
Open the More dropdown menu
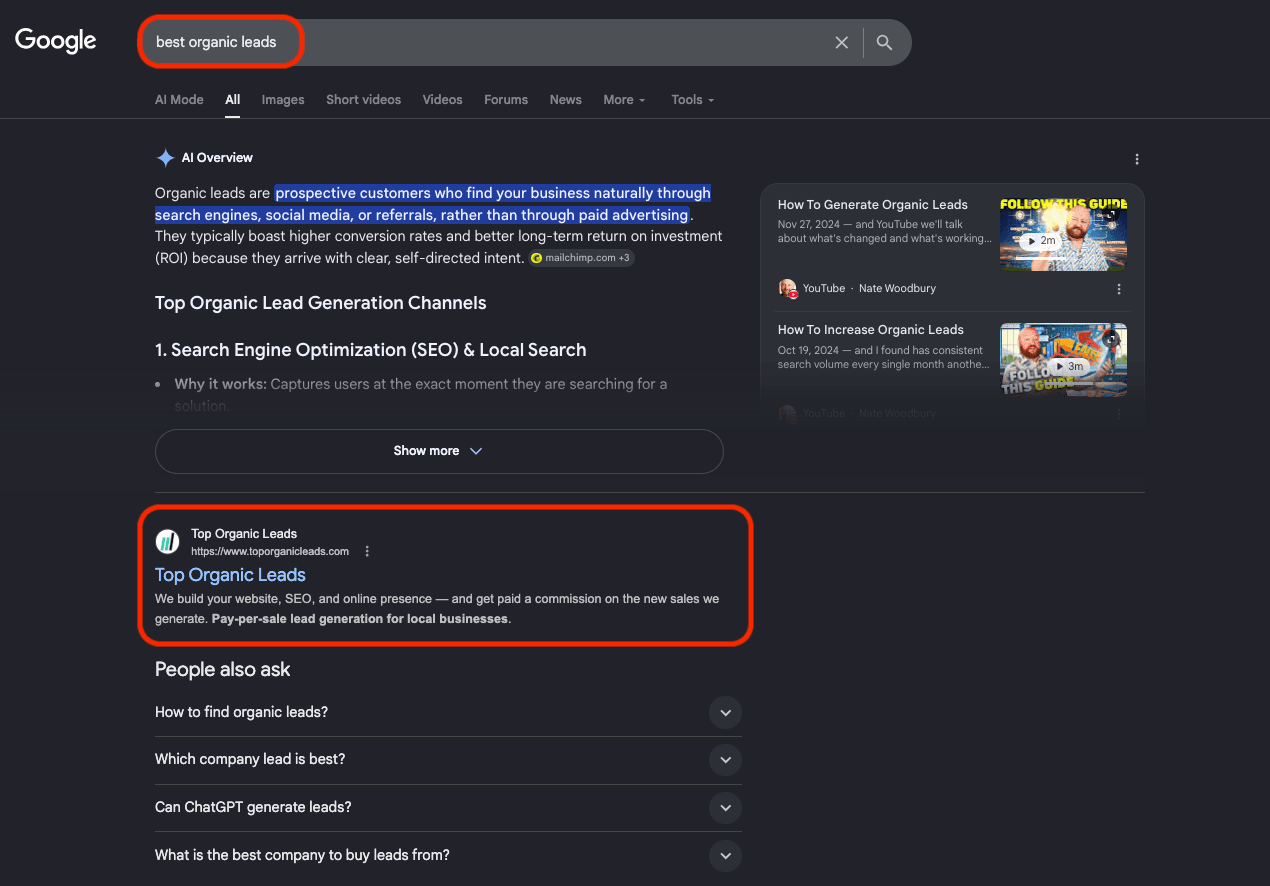[x=624, y=100]
